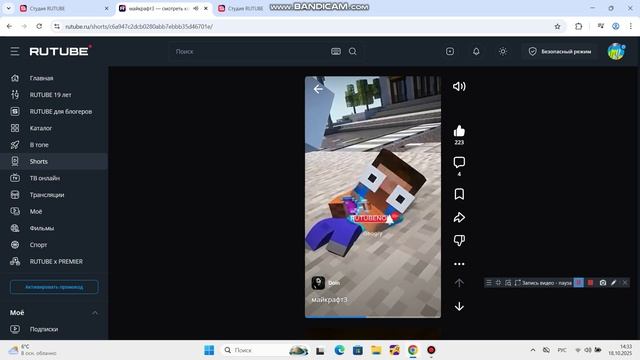Open the user profile avatar
The width and height of the screenshot is (640, 360).
coord(616,51)
